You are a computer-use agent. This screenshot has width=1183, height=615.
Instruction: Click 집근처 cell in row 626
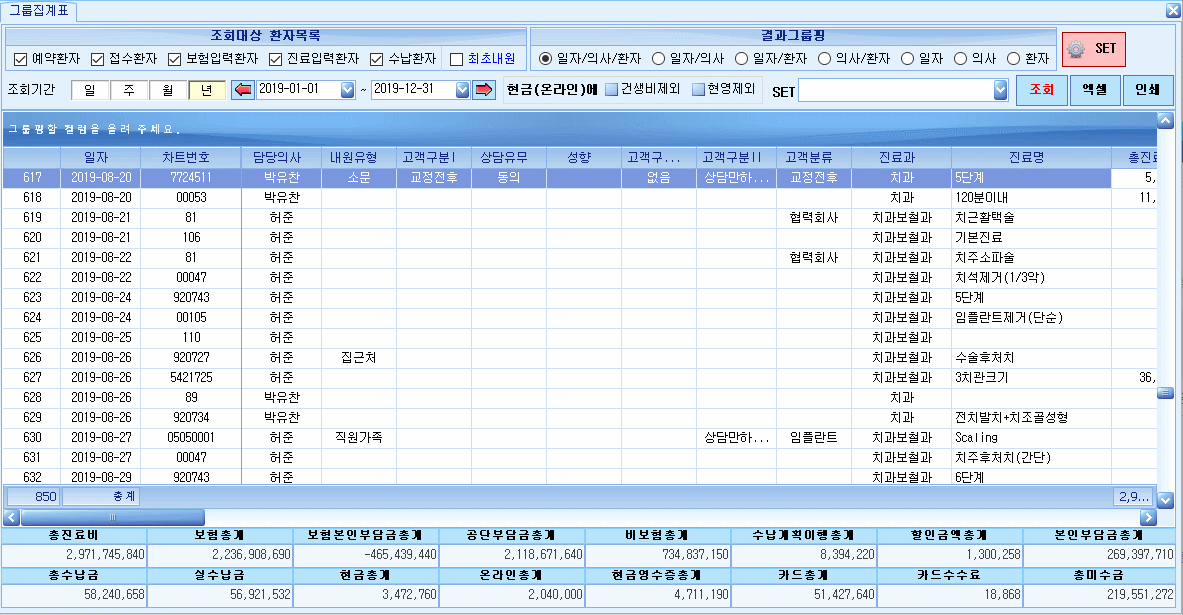[x=358, y=358]
